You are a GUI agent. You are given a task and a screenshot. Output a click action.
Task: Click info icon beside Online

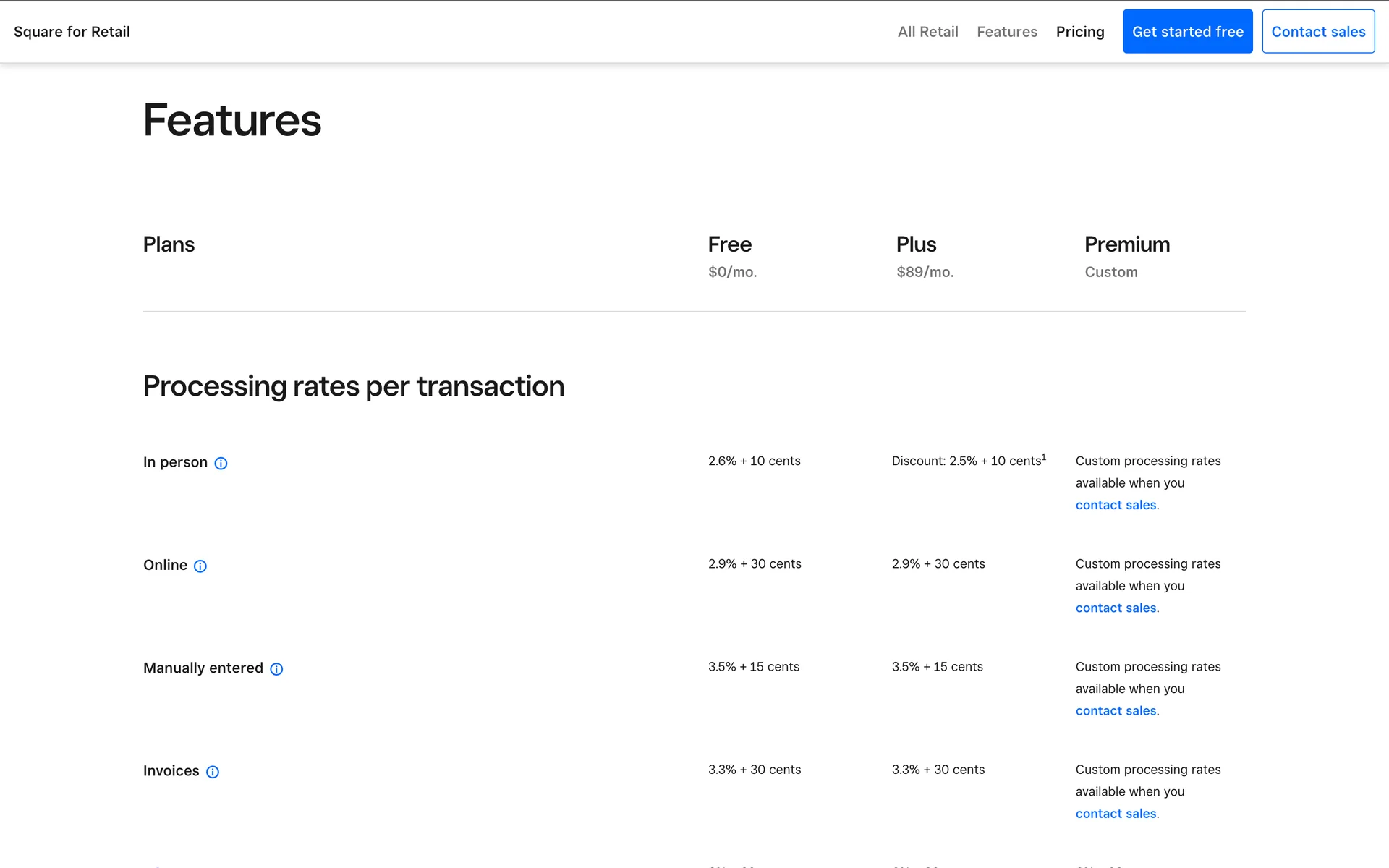[200, 566]
